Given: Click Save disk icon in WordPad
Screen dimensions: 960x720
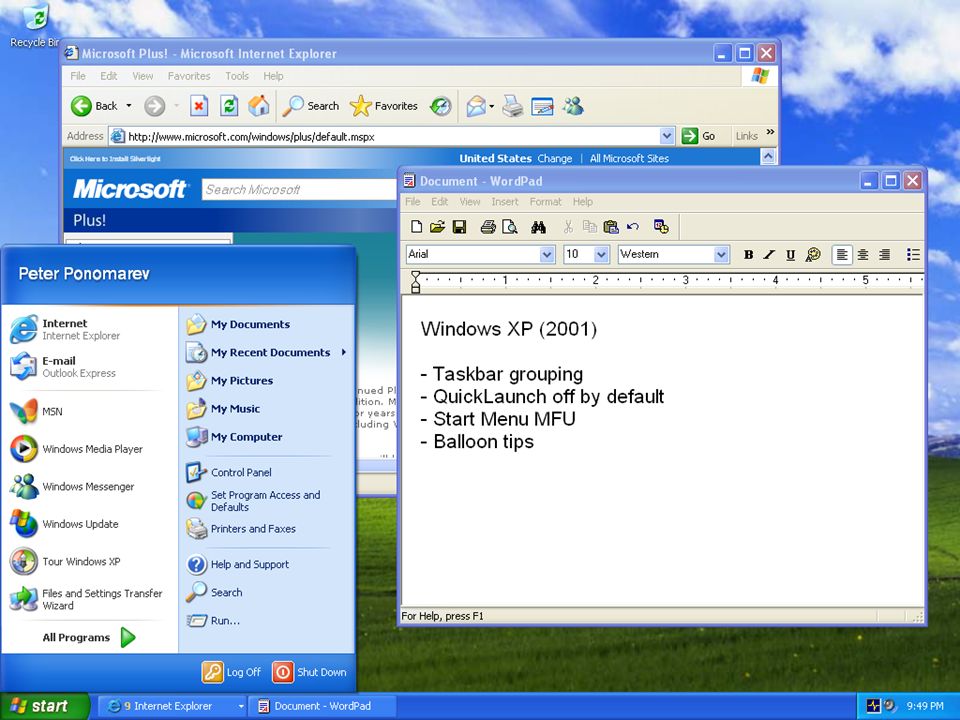Looking at the screenshot, I should pyautogui.click(x=459, y=227).
